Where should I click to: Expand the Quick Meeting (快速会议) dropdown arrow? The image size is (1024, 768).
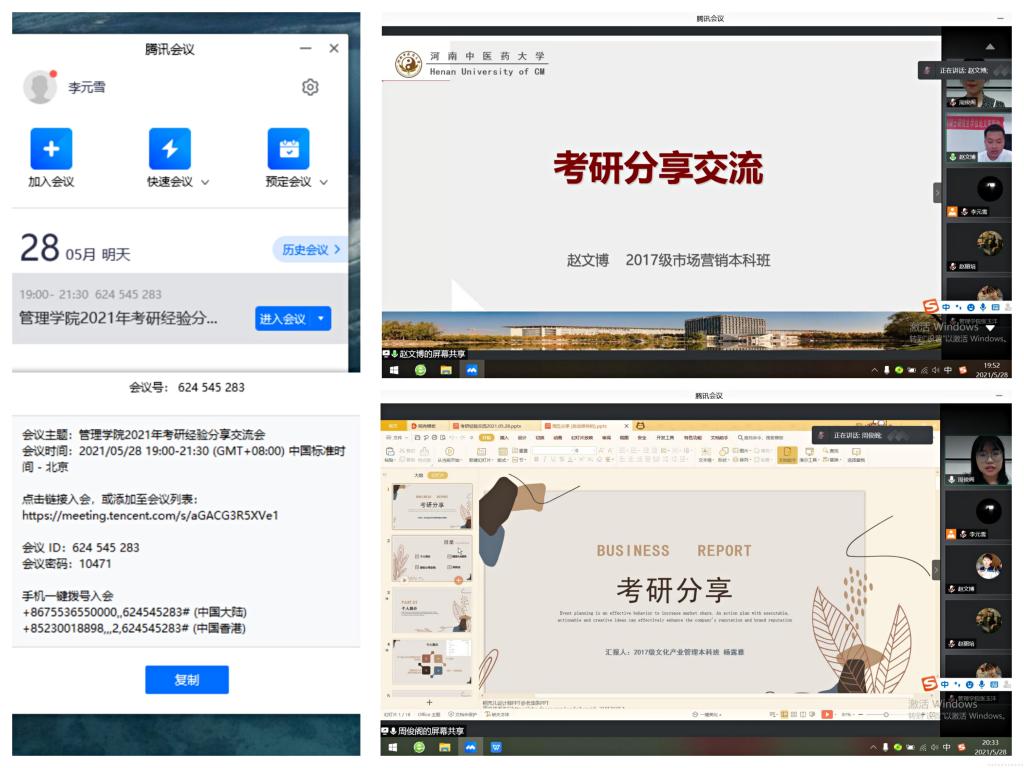pyautogui.click(x=206, y=183)
